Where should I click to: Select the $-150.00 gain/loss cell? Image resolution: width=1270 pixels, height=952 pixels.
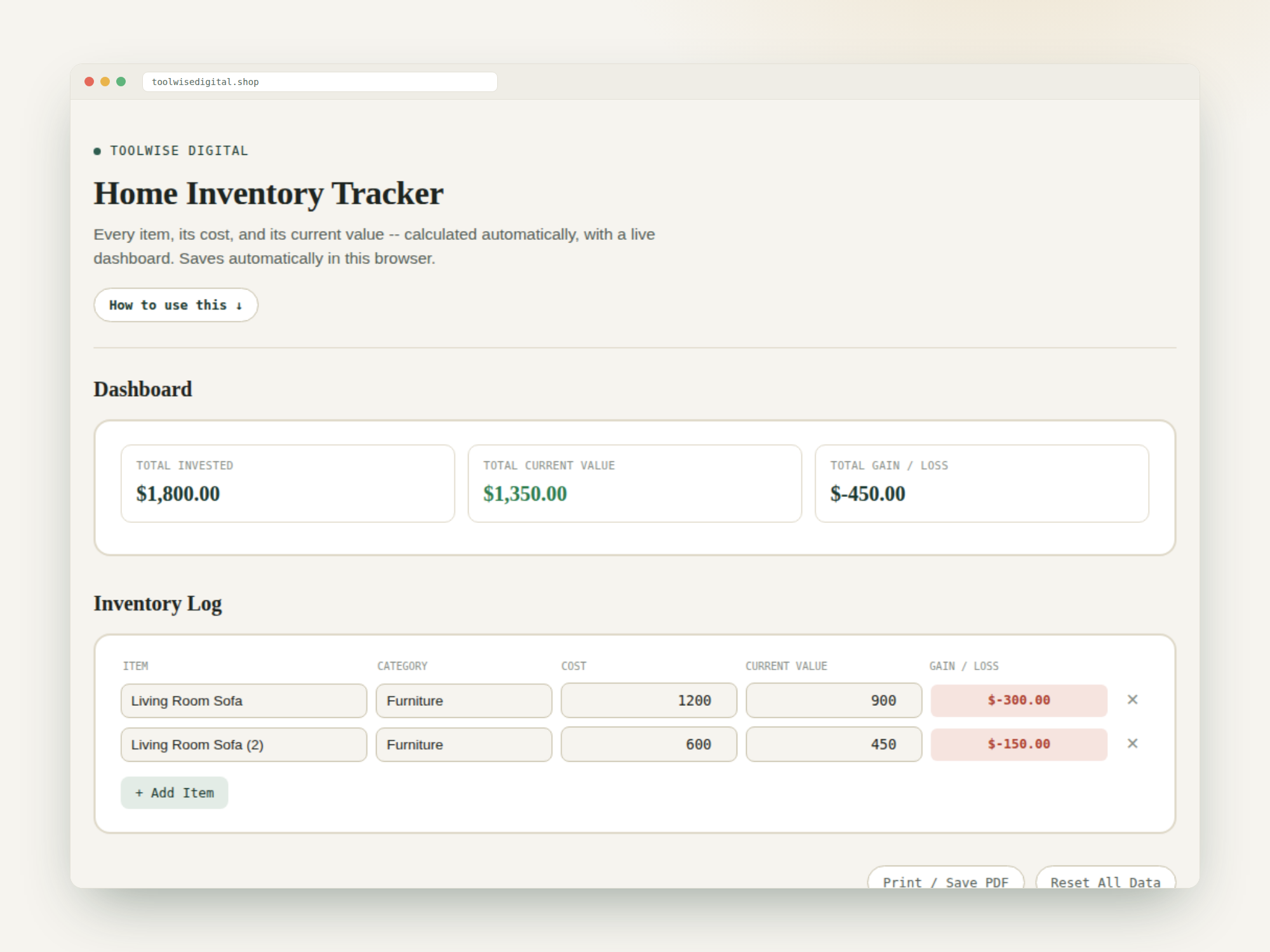click(x=1019, y=744)
